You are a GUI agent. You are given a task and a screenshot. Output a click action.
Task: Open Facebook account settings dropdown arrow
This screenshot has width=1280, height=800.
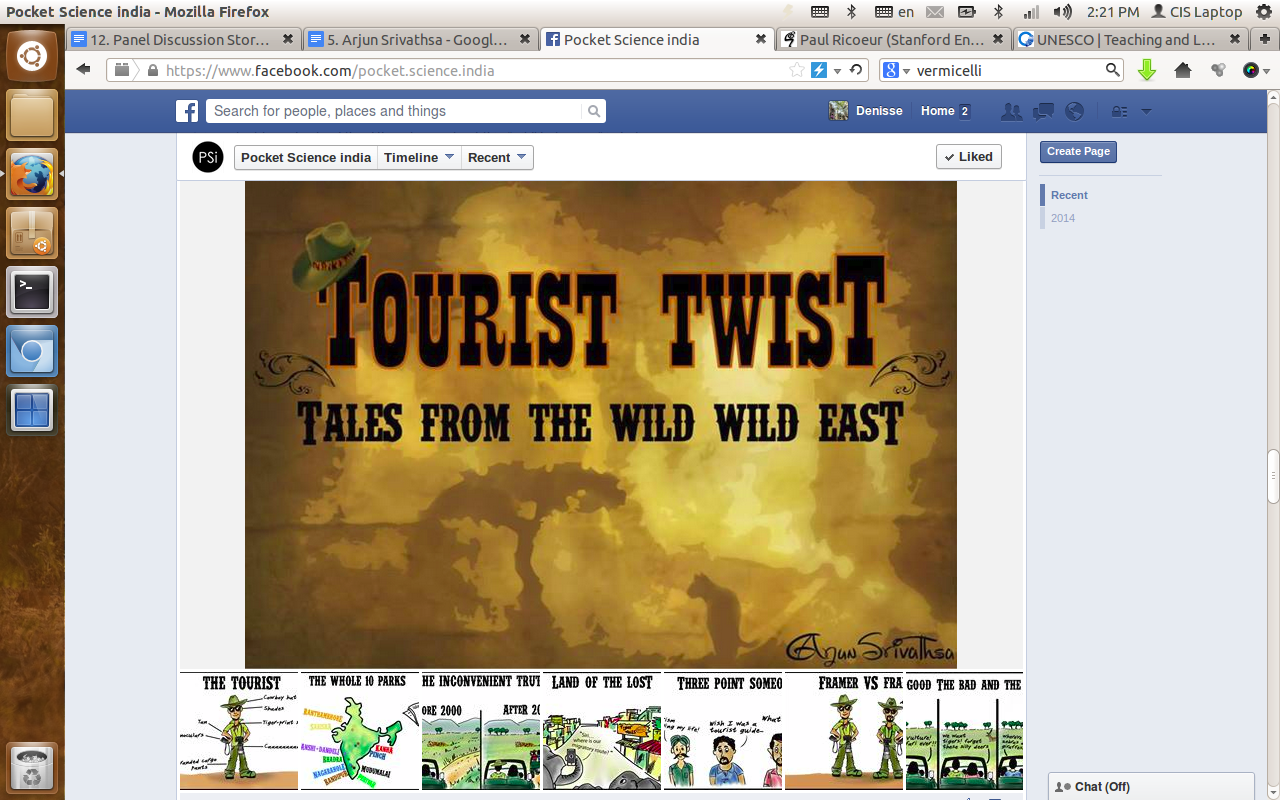[x=1147, y=111]
